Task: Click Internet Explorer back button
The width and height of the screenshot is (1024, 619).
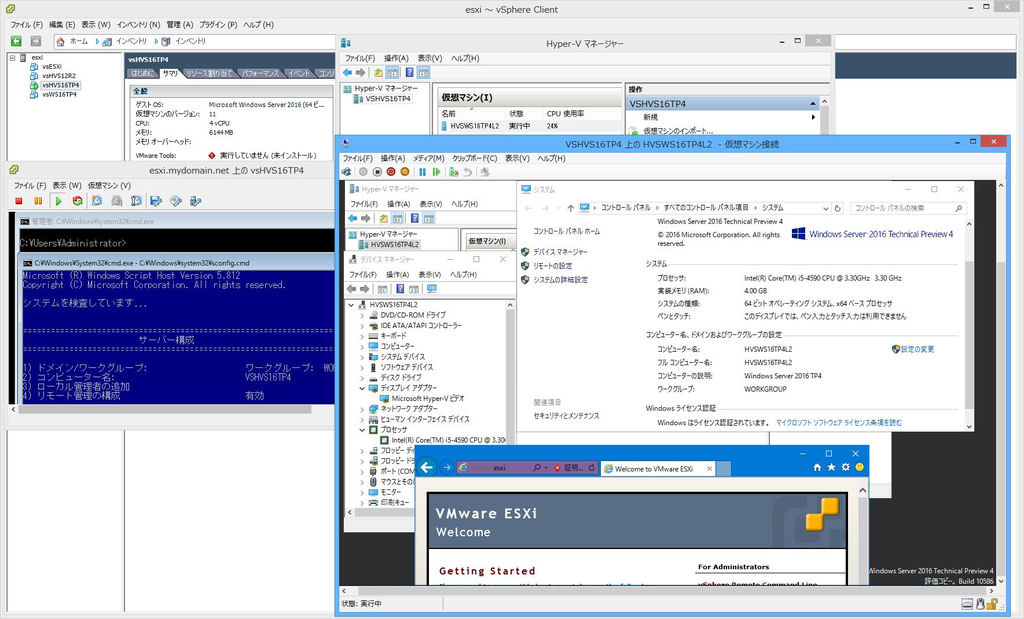Action: (426, 467)
